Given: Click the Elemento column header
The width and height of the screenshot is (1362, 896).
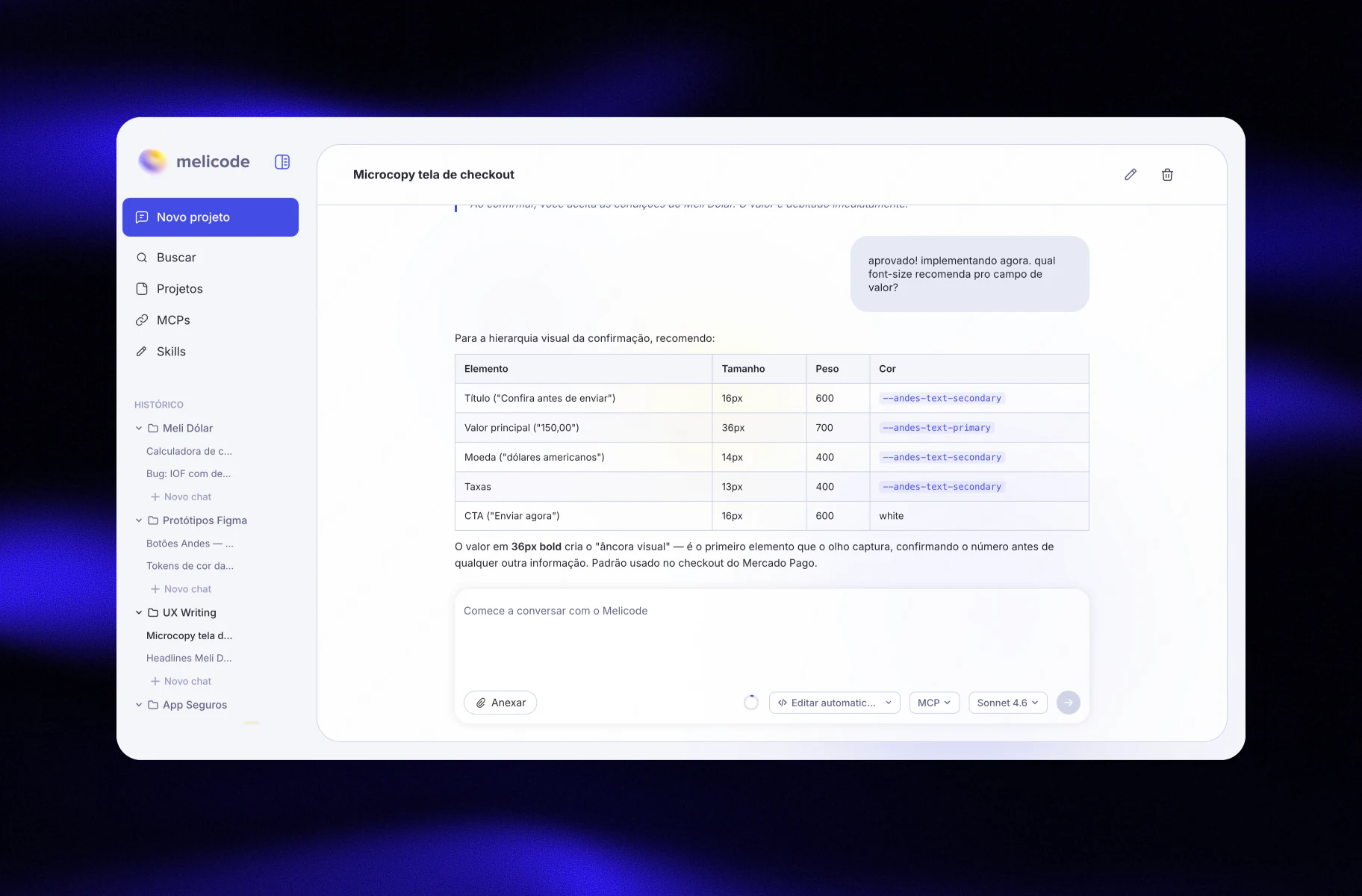Looking at the screenshot, I should point(583,369).
